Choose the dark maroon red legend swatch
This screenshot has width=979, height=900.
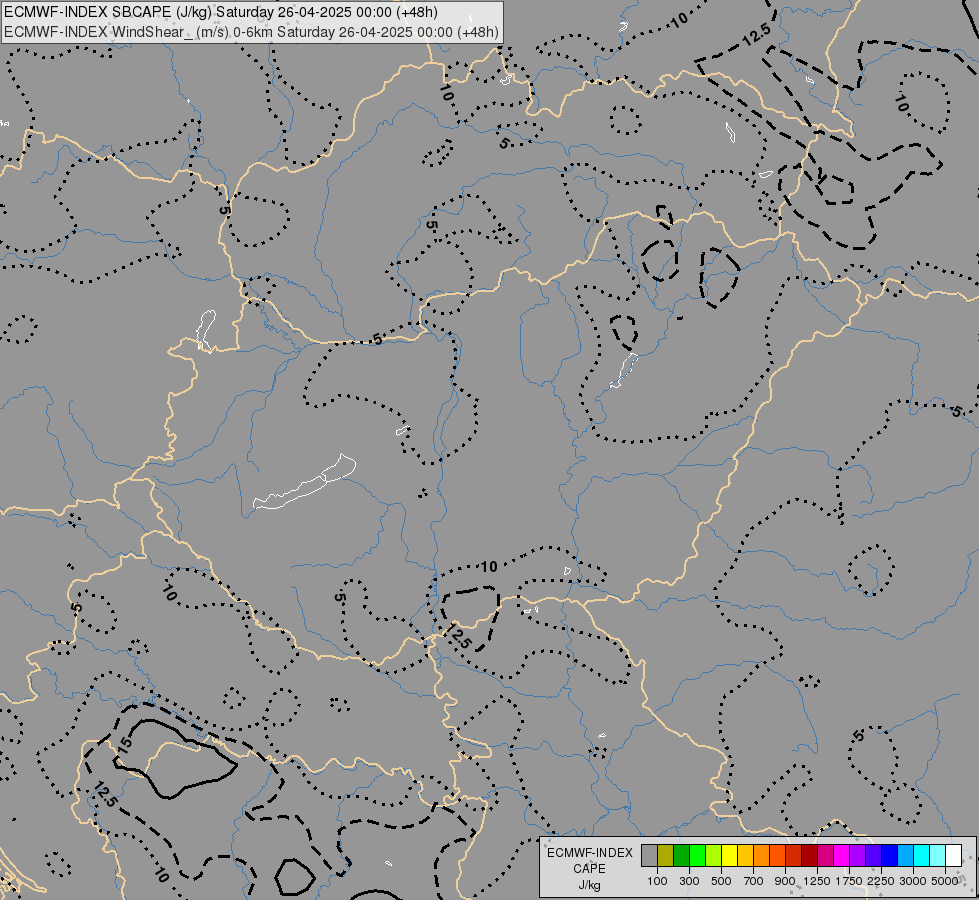(x=810, y=855)
